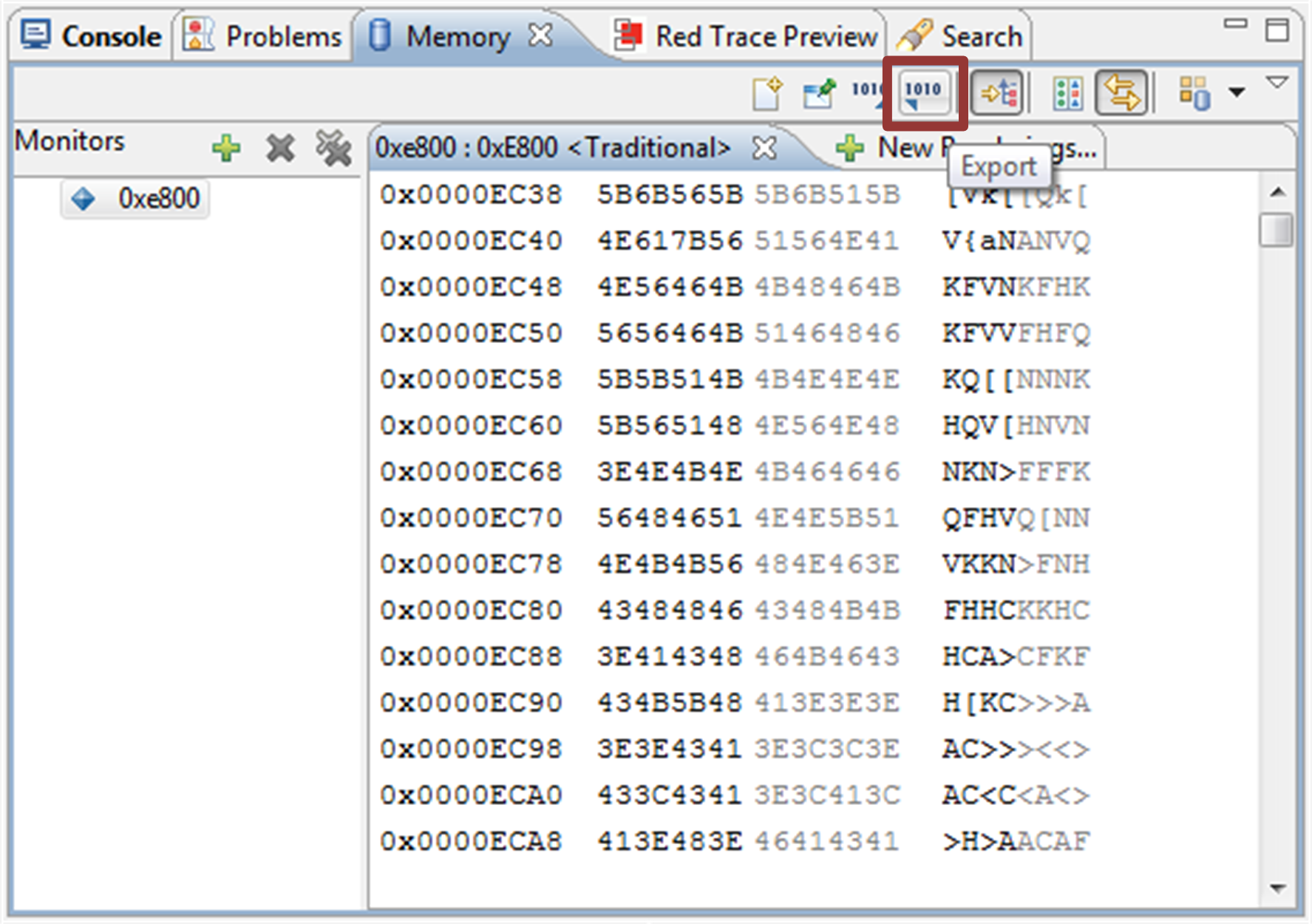Click hex value 43484846
This screenshot has height=924, width=1312.
(x=670, y=611)
